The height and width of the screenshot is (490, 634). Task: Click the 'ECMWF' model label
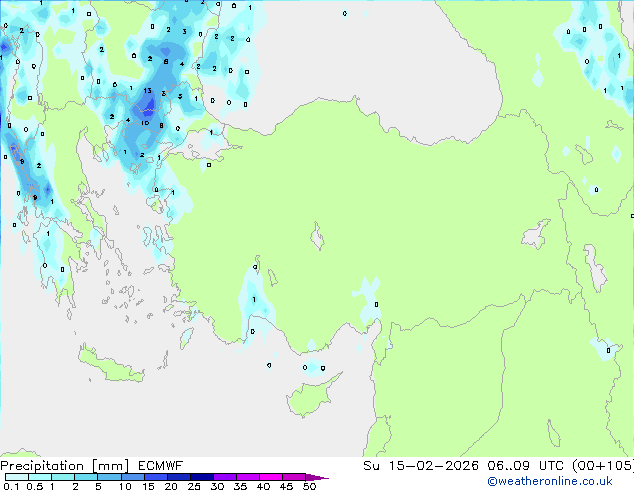[161, 466]
